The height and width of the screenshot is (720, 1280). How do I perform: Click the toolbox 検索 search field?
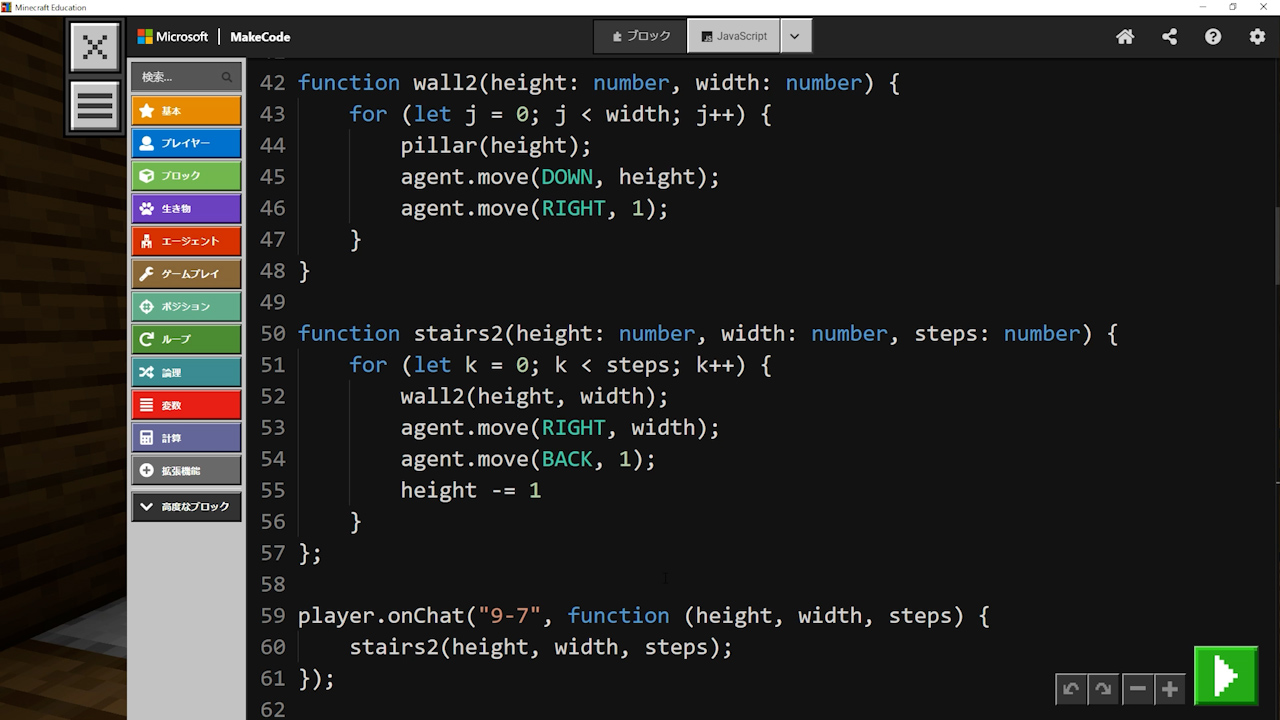point(180,77)
